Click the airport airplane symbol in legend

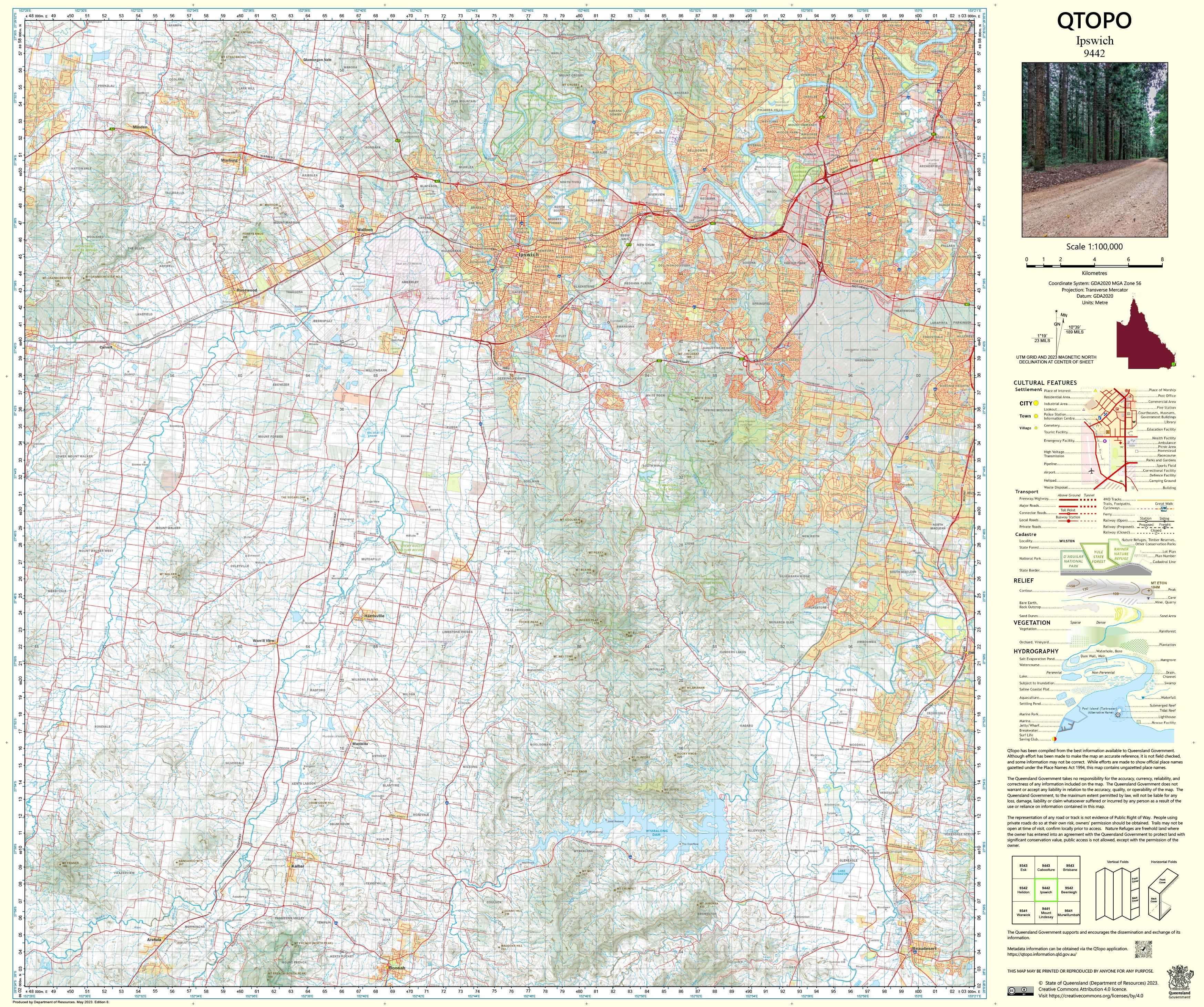coord(1091,471)
